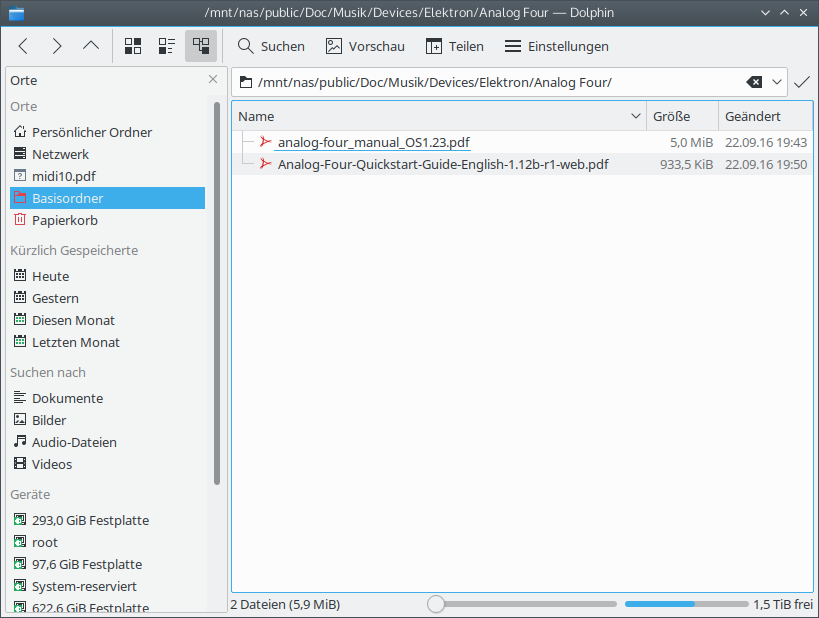The image size is (819, 618).
Task: Open the Einstellungen menu
Action: [557, 46]
